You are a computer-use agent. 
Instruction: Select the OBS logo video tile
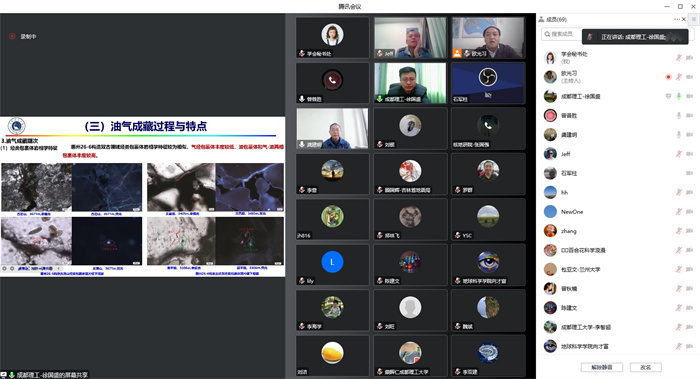click(488, 83)
